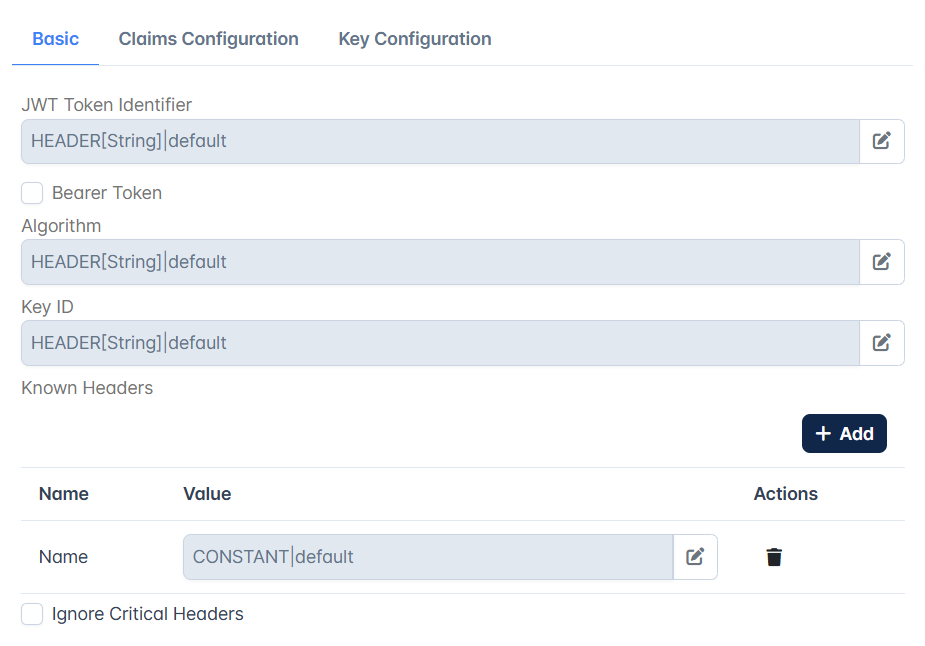This screenshot has width=925, height=646.
Task: Toggle the Ignore Critical Headers checkbox
Action: (32, 614)
